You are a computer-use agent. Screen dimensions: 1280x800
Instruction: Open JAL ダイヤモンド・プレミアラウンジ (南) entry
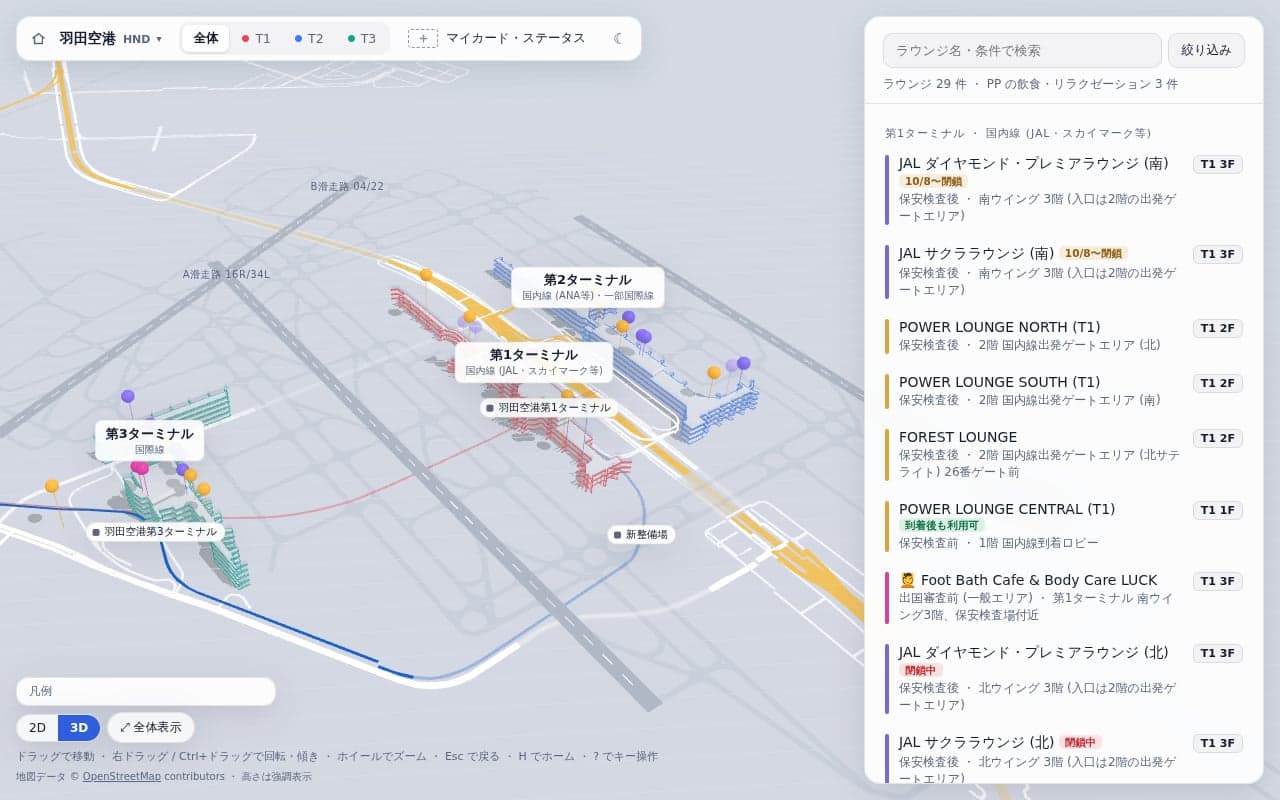[x=1064, y=189]
